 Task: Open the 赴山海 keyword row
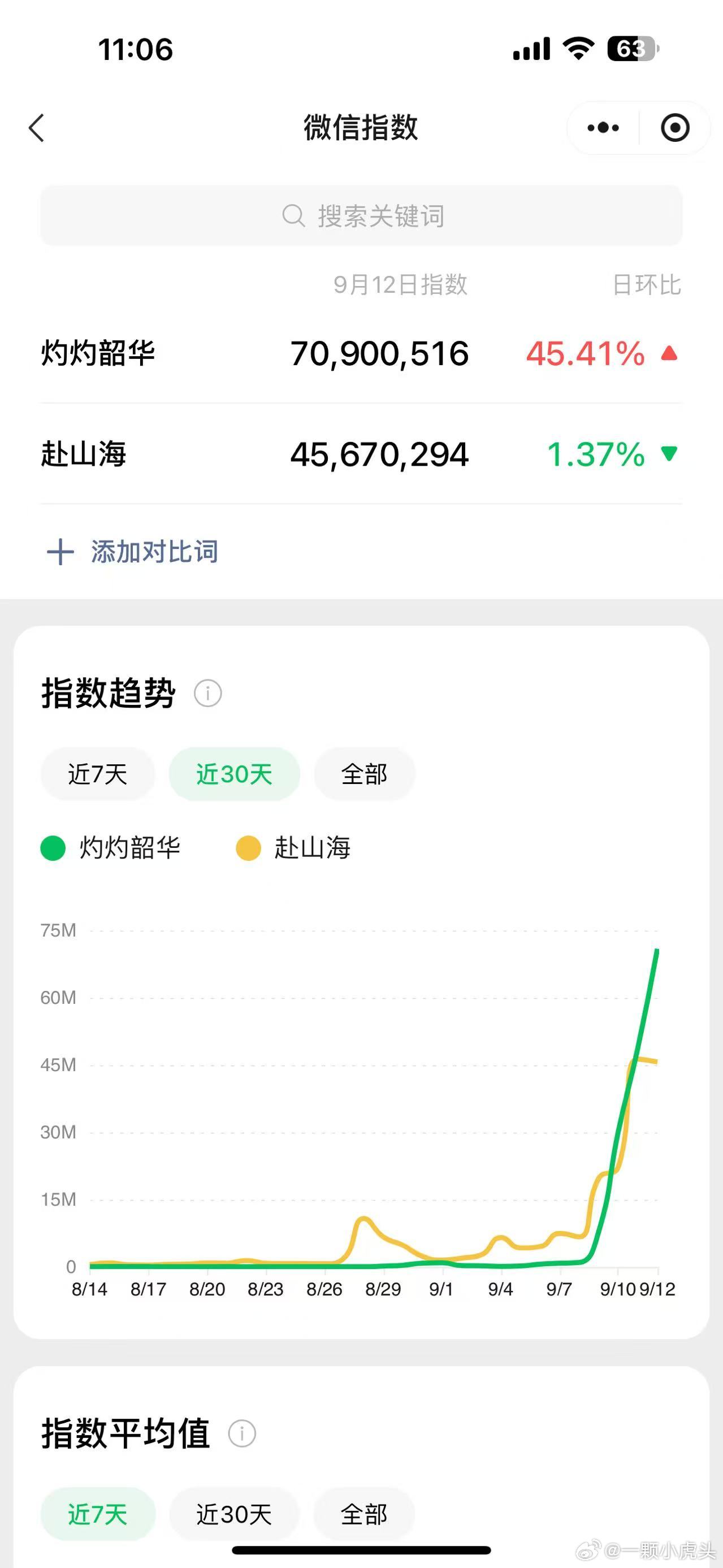tap(362, 454)
